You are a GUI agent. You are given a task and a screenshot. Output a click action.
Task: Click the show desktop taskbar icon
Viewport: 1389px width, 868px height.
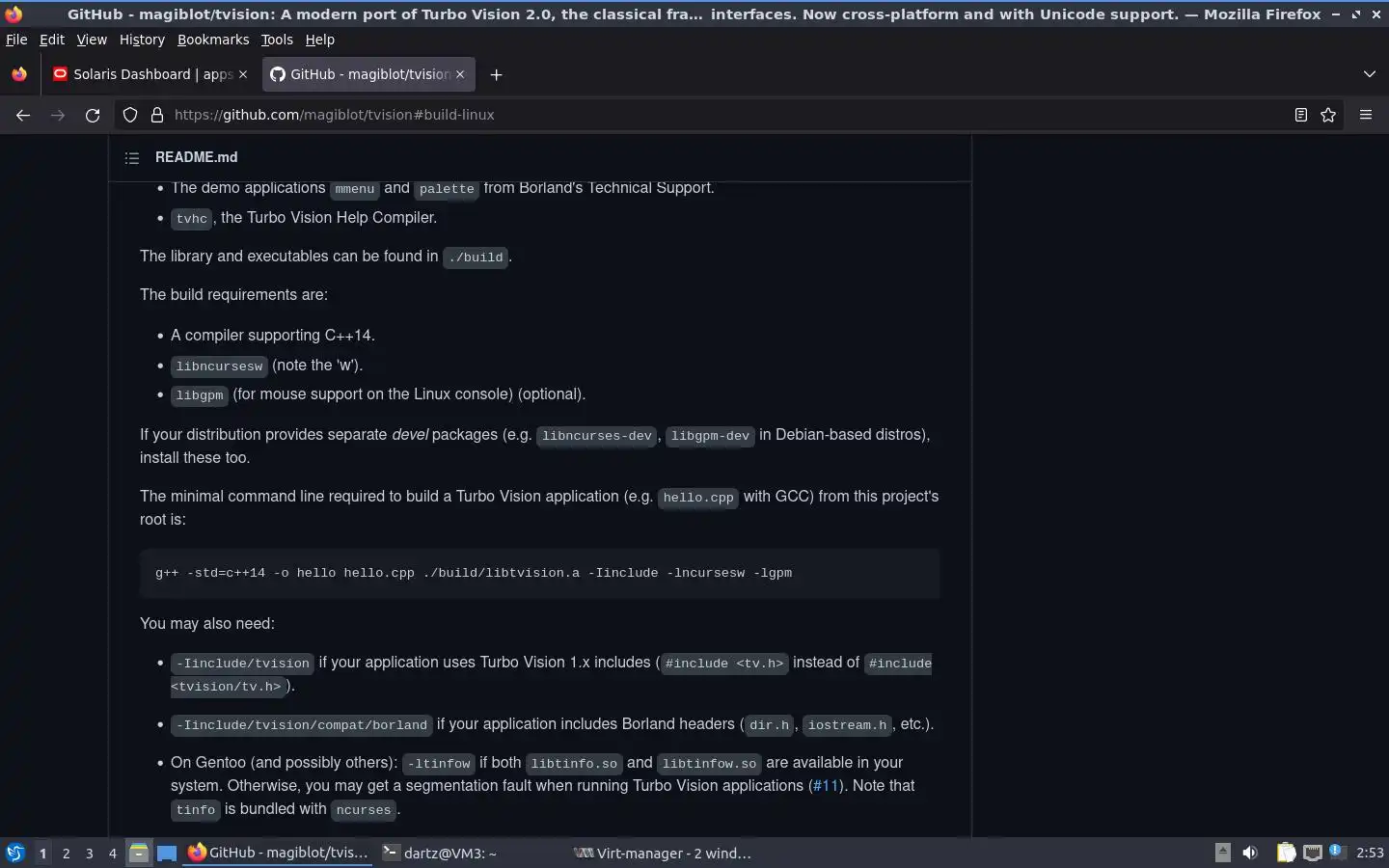pos(167,853)
